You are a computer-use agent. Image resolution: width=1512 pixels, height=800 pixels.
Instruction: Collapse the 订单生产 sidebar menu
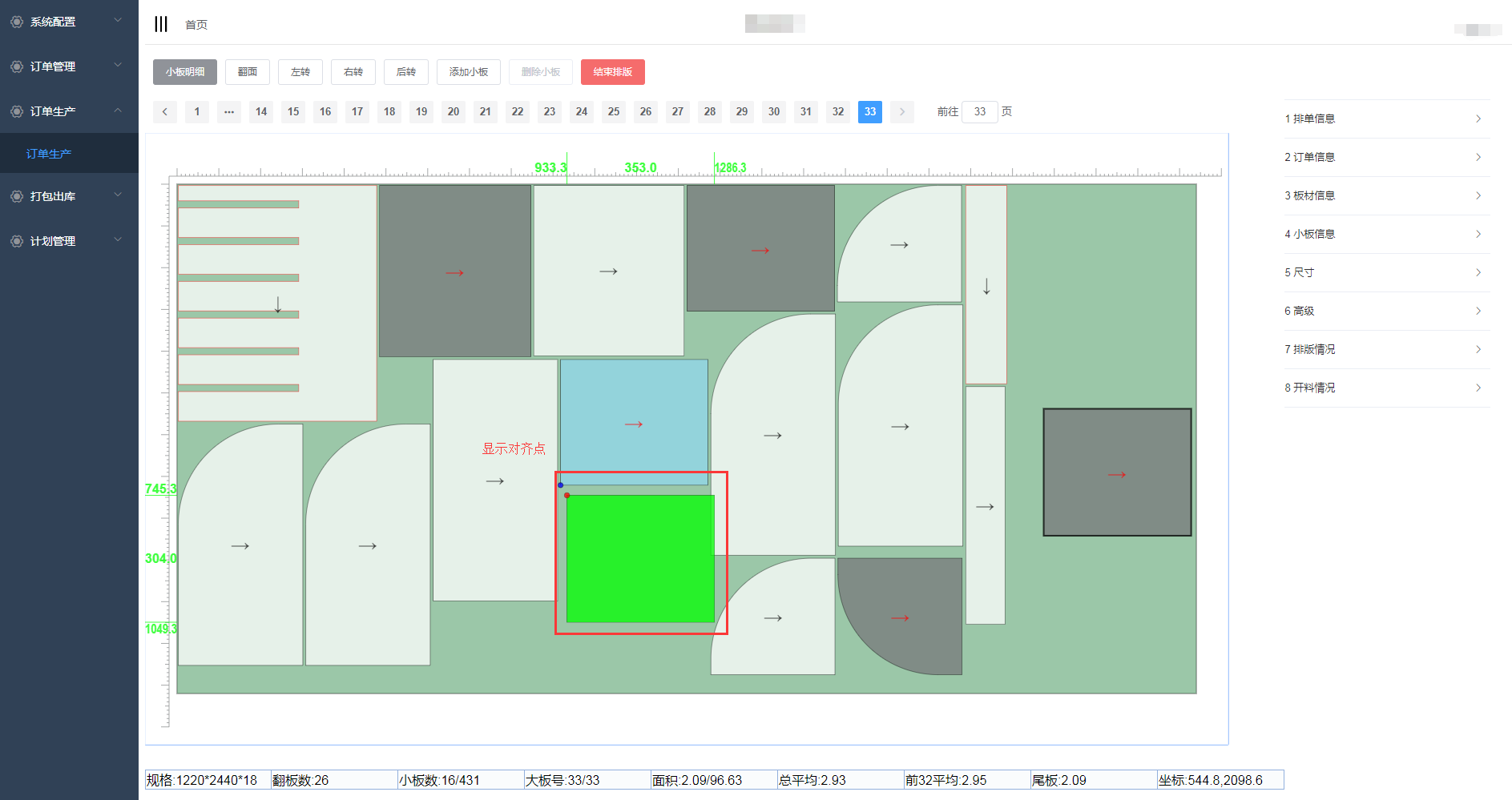(69, 111)
